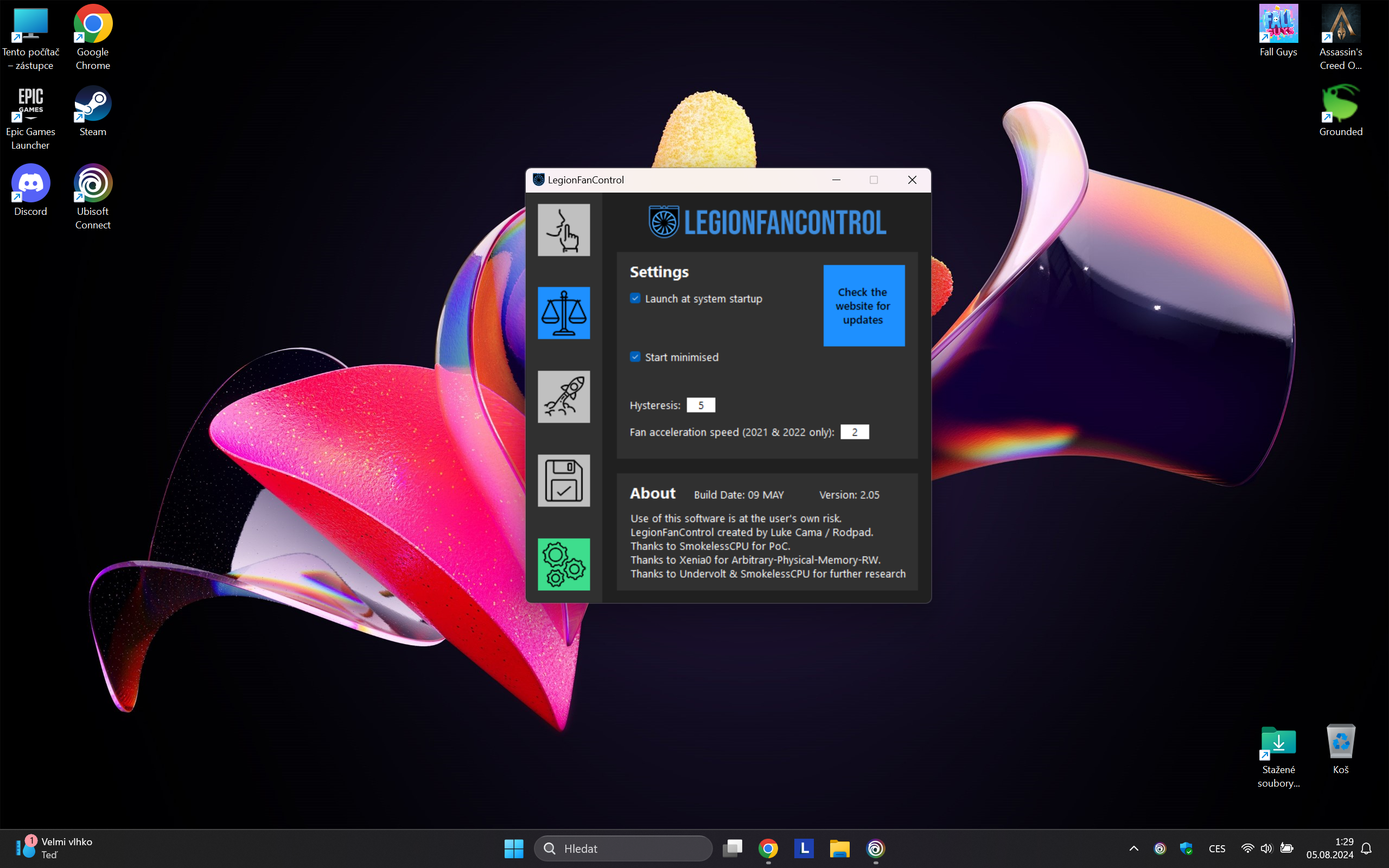Open the notifications bell icon
Screen dimensions: 1389x868
(1367, 848)
